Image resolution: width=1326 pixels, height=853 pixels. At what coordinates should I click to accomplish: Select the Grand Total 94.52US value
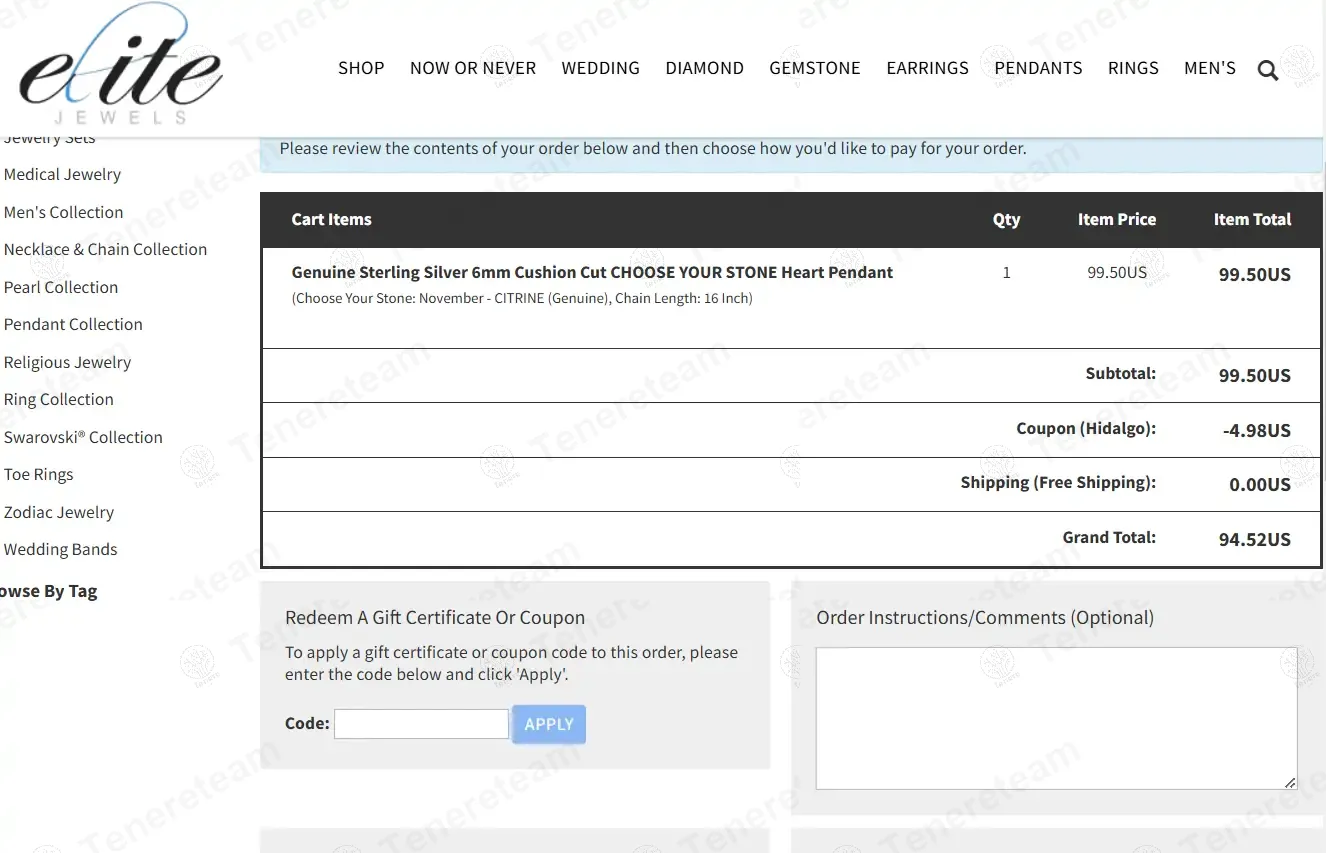click(1254, 539)
